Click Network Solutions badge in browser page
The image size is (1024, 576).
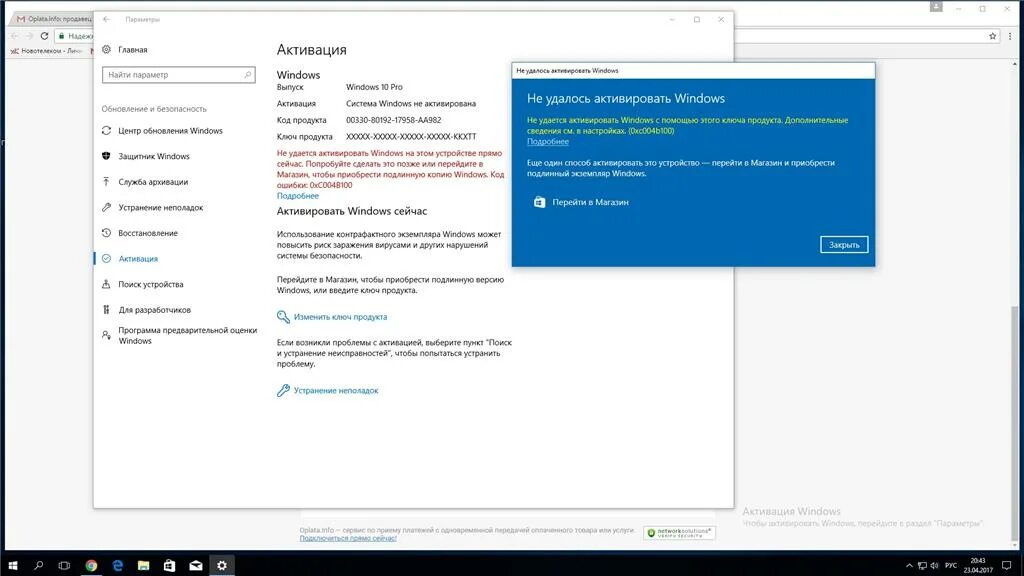click(679, 533)
